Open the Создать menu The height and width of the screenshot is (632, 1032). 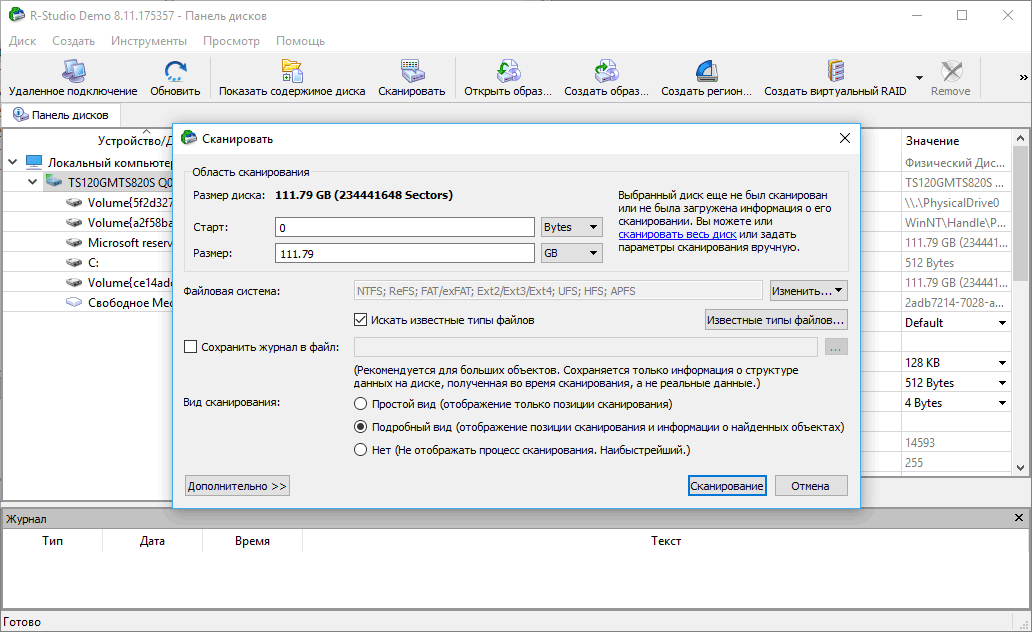coord(74,41)
